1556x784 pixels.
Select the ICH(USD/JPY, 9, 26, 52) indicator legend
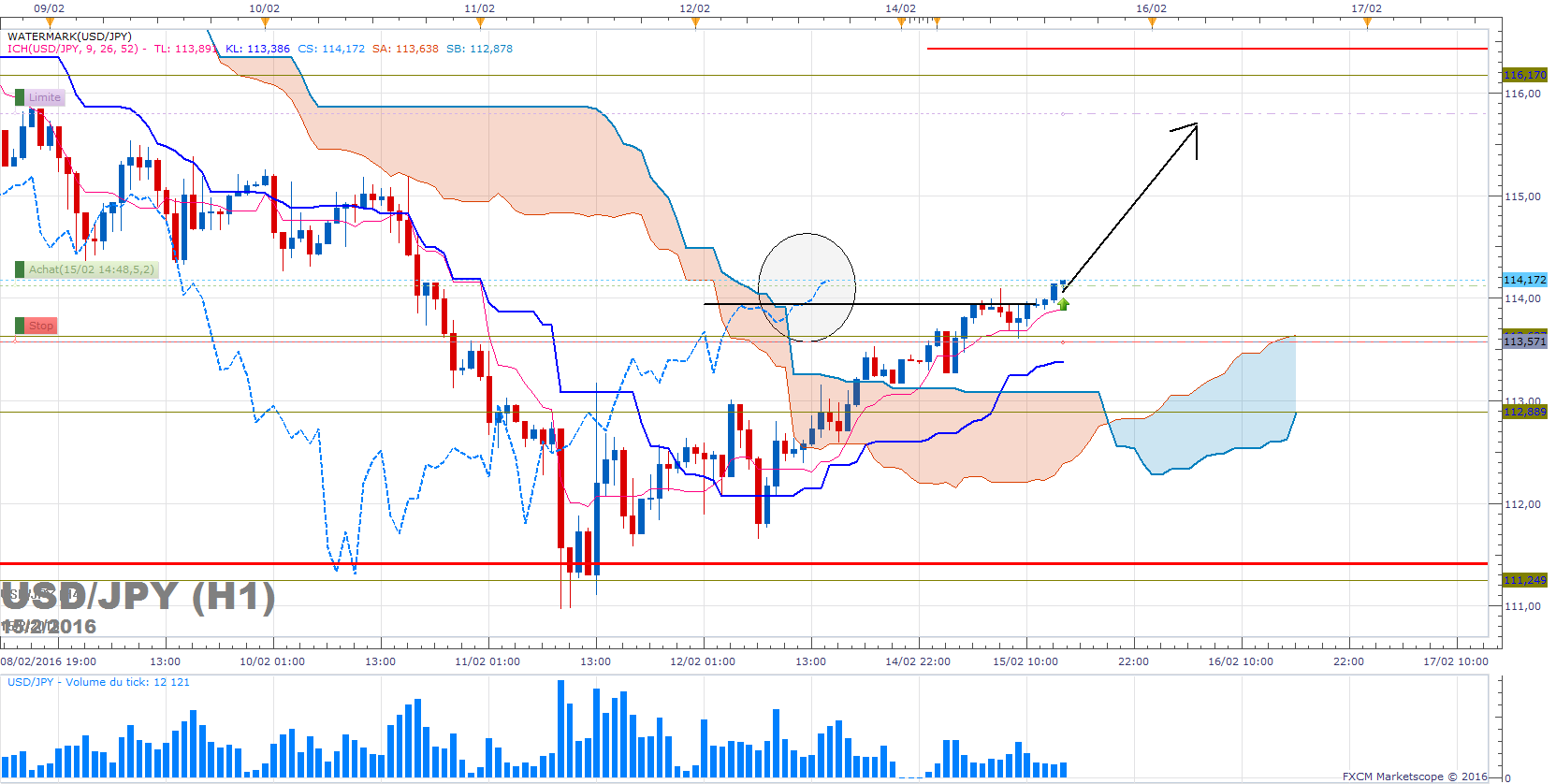[73, 49]
